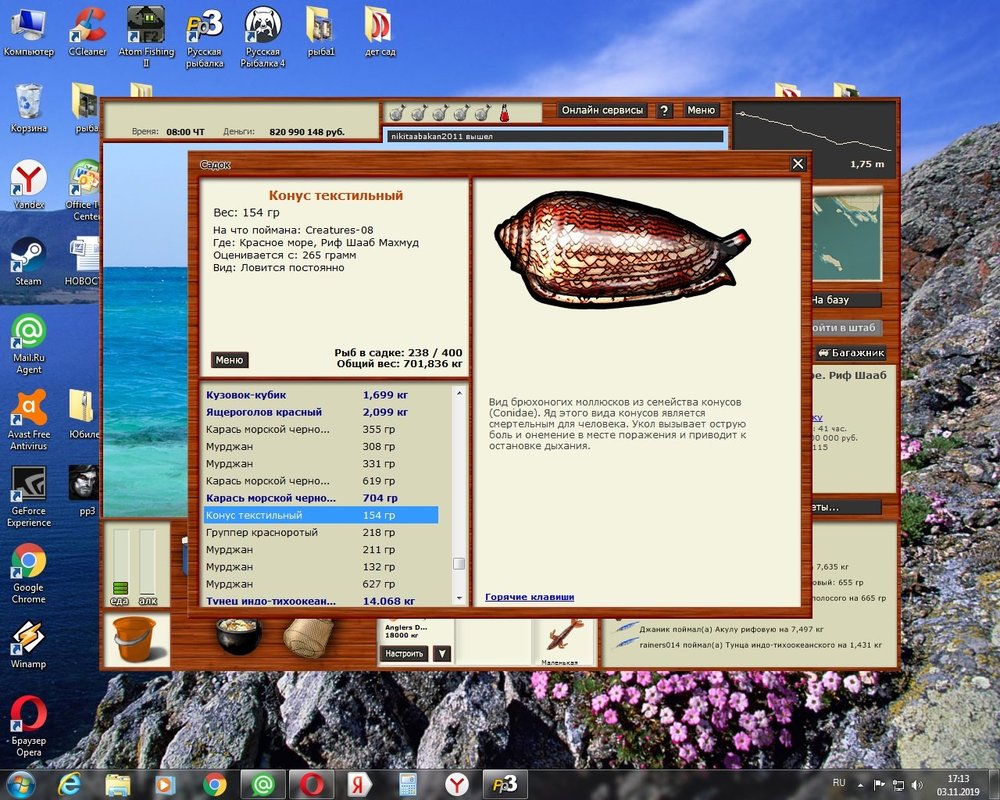Open Steam from the desktop
Viewport: 1000px width, 800px height.
[x=28, y=260]
